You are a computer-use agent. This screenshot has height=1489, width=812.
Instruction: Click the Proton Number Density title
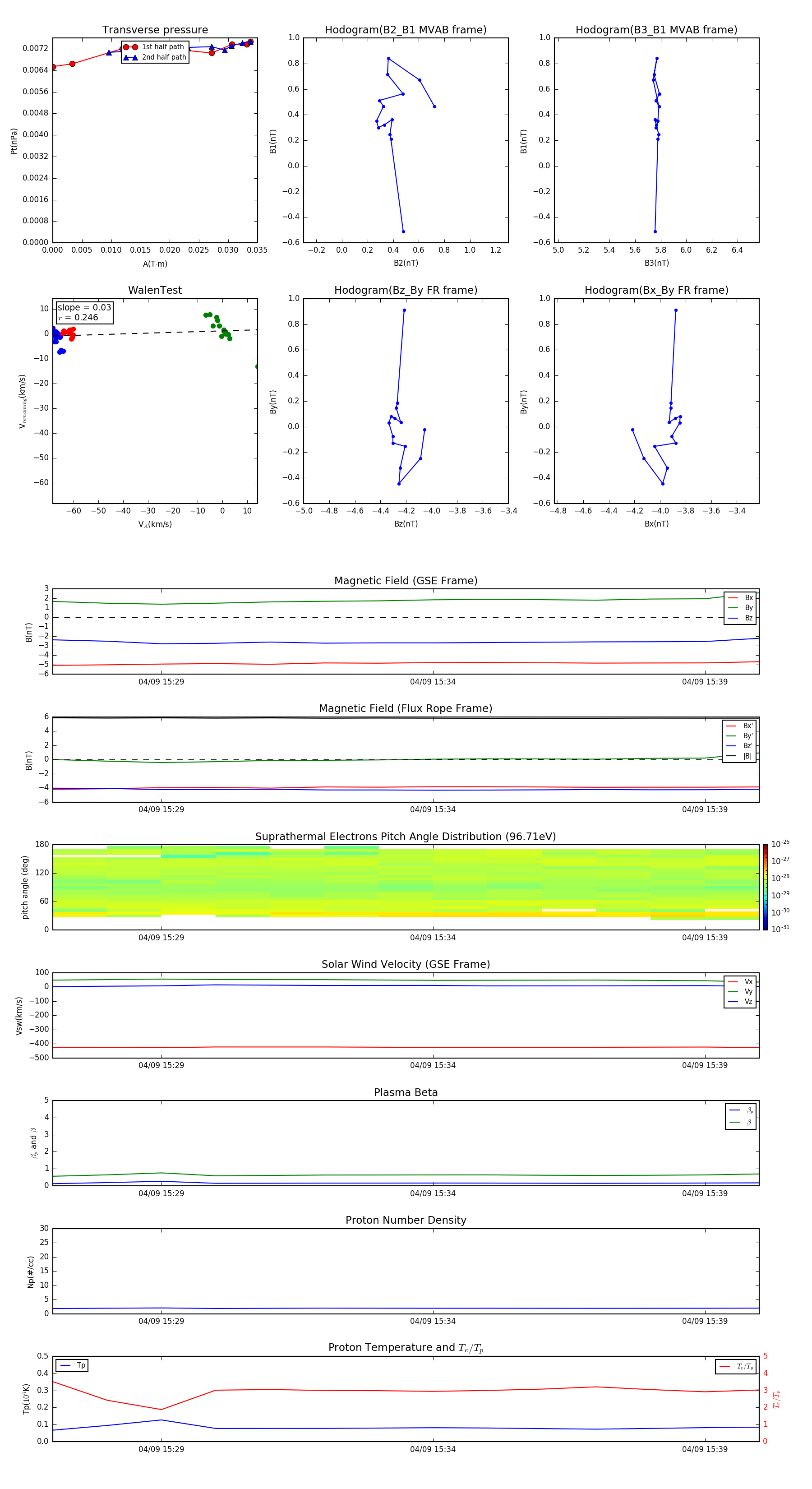(406, 1220)
